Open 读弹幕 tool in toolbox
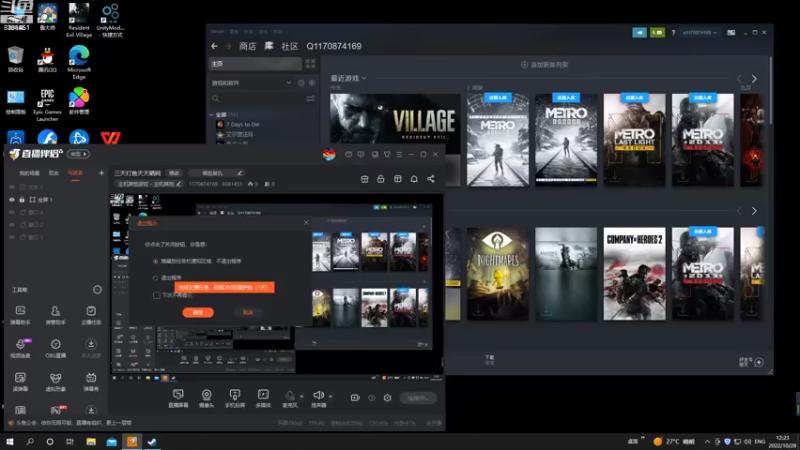 tap(20, 382)
